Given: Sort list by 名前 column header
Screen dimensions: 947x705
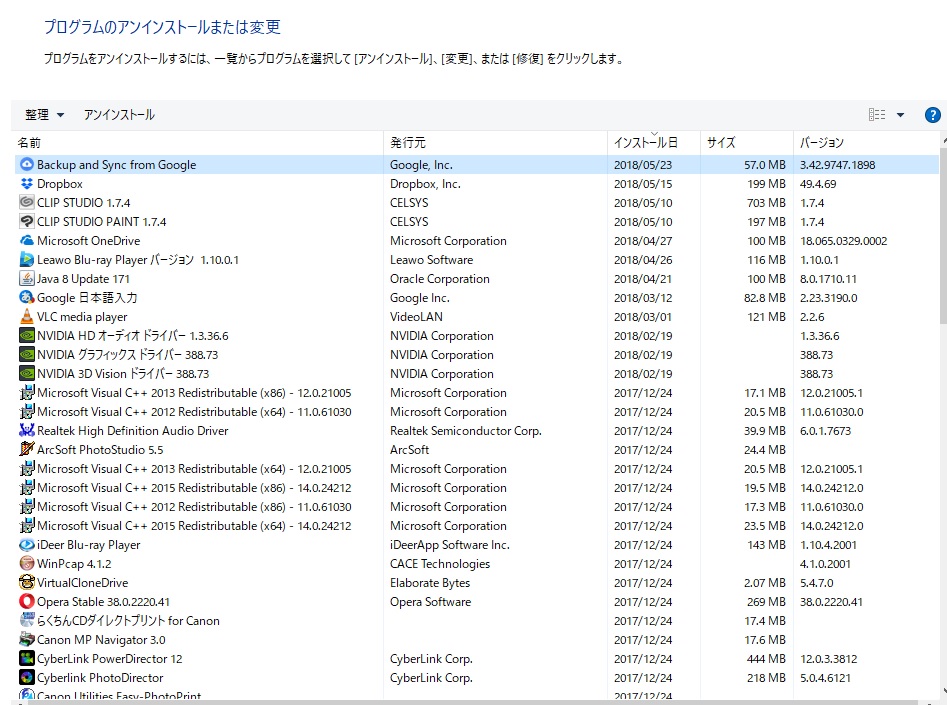Looking at the screenshot, I should (30, 143).
